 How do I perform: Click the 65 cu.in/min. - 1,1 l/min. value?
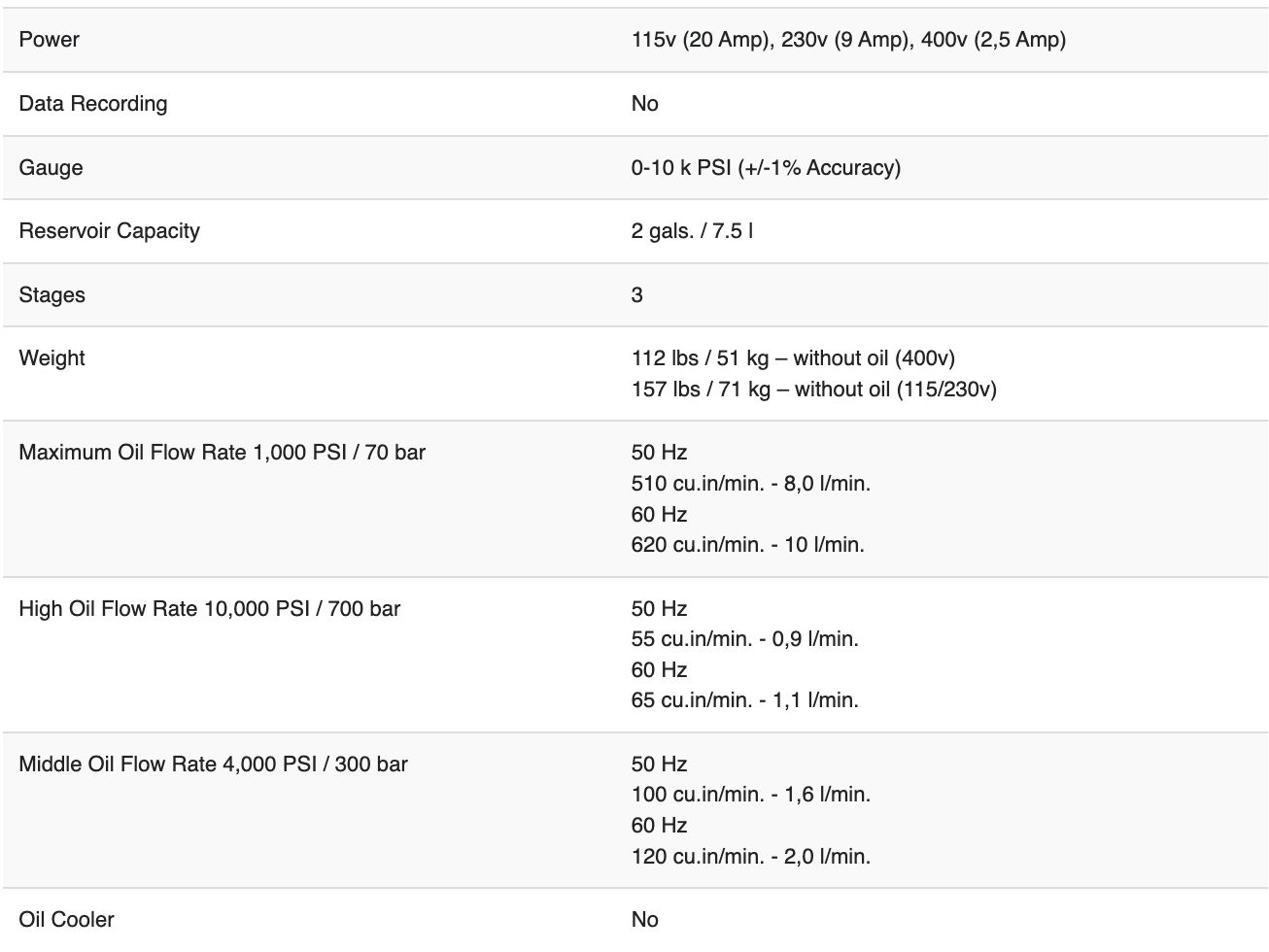744,700
